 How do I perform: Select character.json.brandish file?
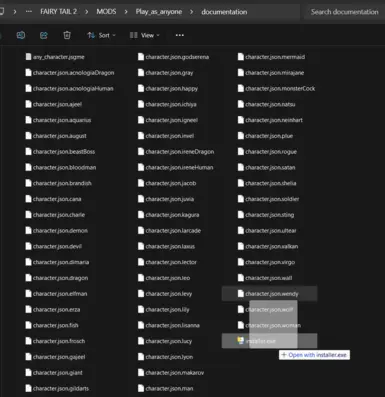pyautogui.click(x=59, y=183)
